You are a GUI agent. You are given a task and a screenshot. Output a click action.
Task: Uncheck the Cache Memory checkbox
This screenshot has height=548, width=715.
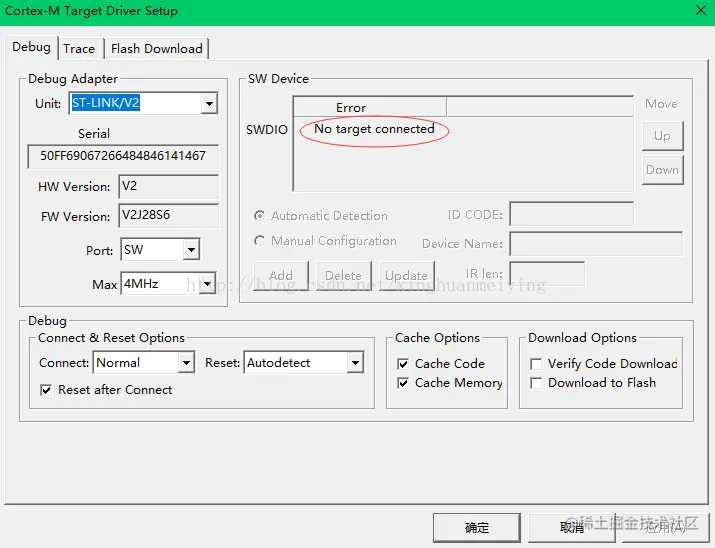tap(403, 383)
